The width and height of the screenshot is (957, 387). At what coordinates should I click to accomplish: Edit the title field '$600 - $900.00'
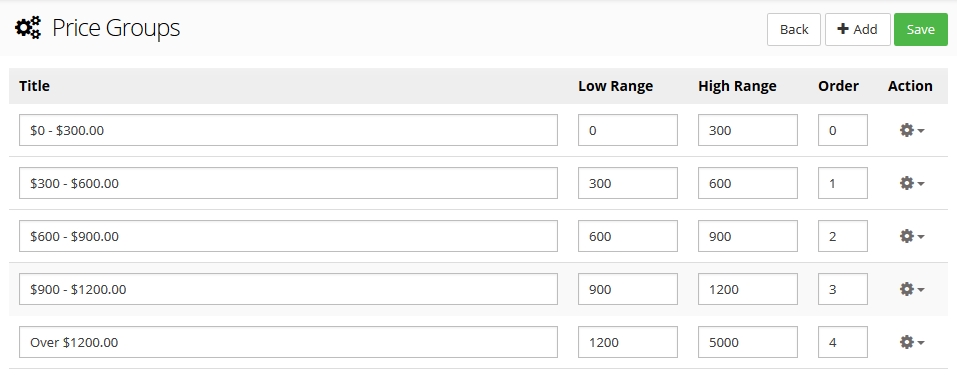288,236
